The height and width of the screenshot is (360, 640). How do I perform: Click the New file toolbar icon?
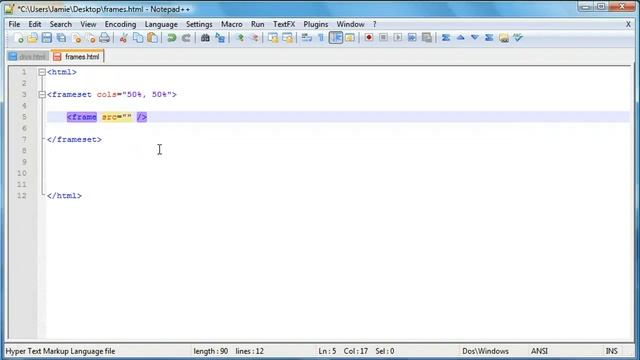pyautogui.click(x=18, y=38)
